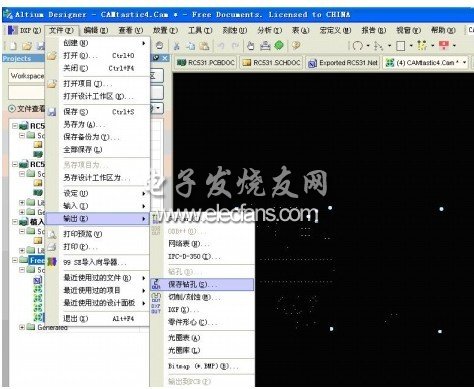Click the arc drawing tool icon
The height and width of the screenshot is (389, 474).
(358, 46)
